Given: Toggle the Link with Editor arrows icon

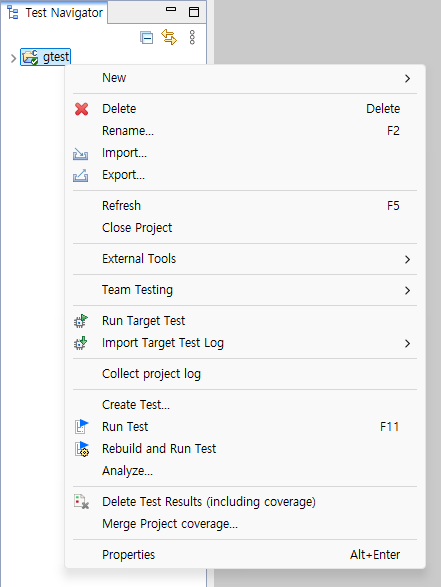Looking at the screenshot, I should [169, 37].
